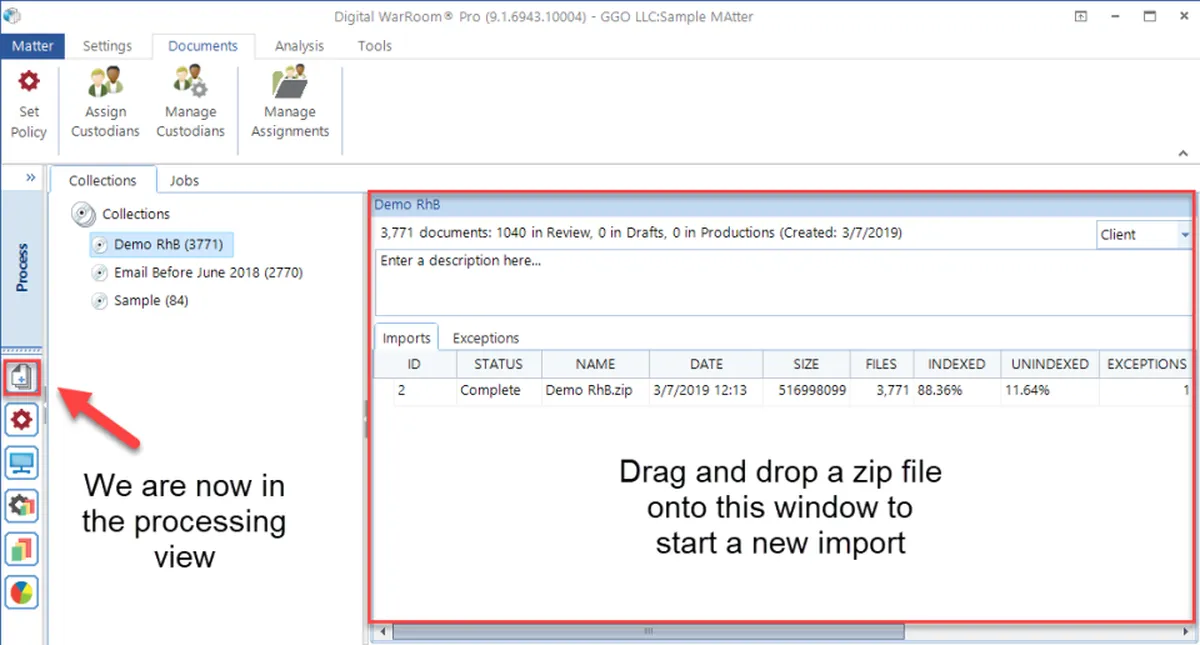Image resolution: width=1200 pixels, height=645 pixels.
Task: Sort by the SIZE column header
Action: coord(806,364)
